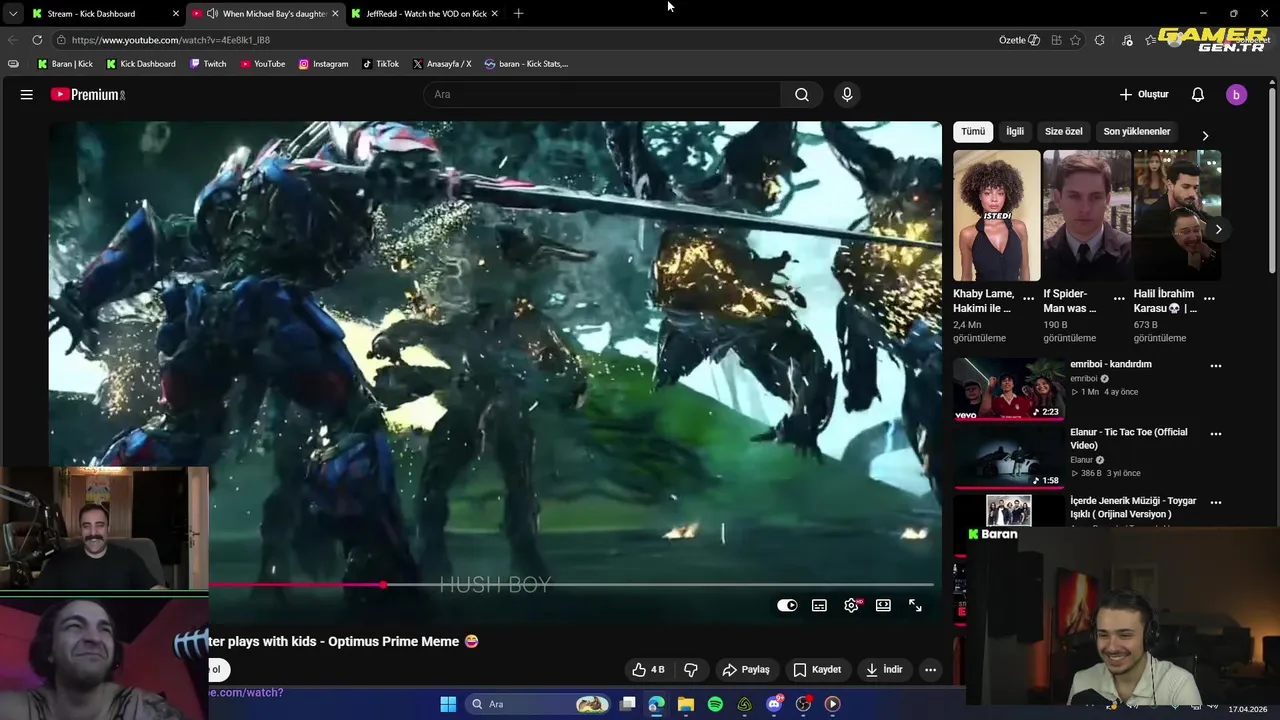
Task: Start voice search with the microphone icon
Action: (x=847, y=94)
